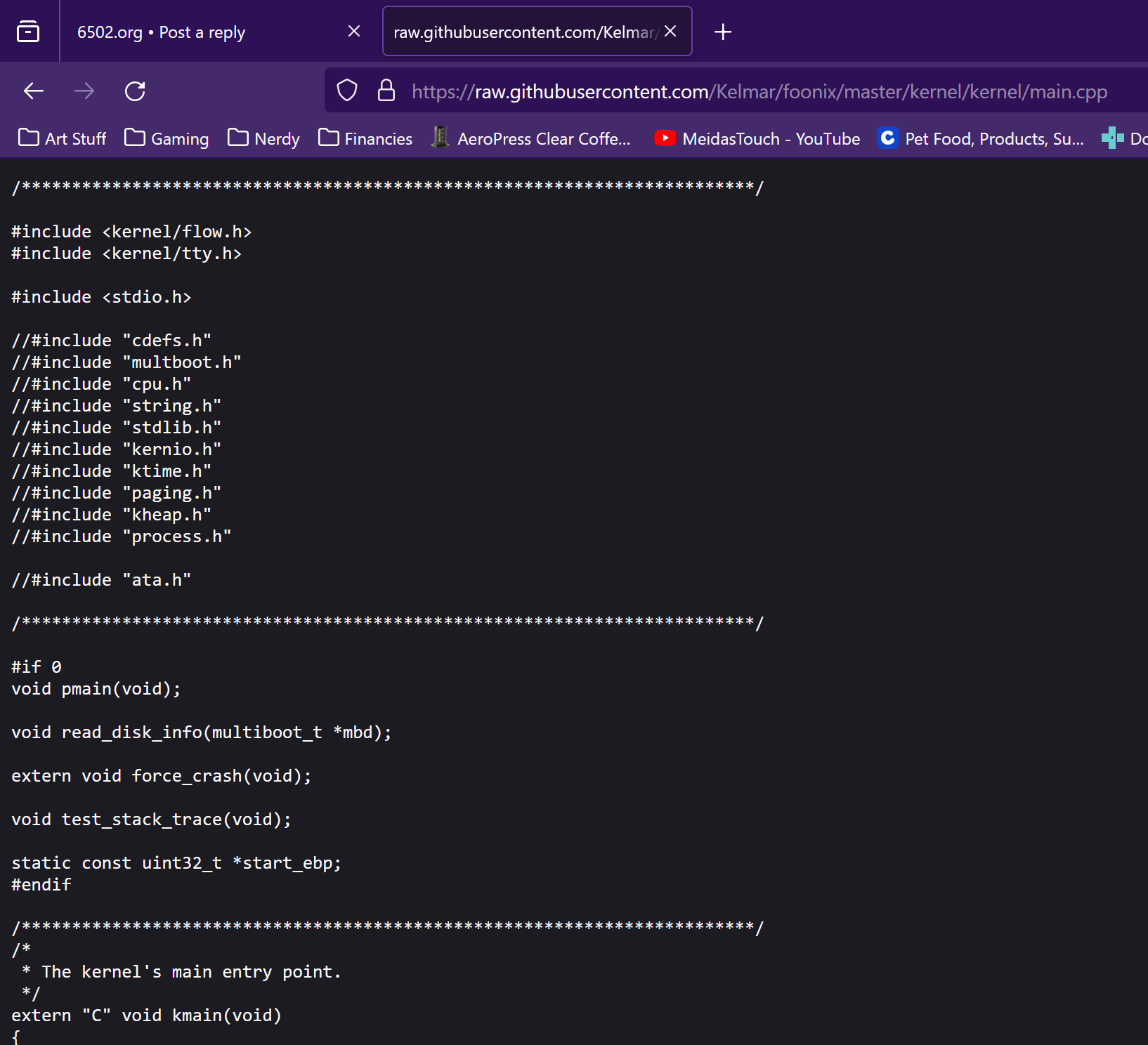The height and width of the screenshot is (1045, 1148).
Task: Close the 6502.org tab
Action: (x=354, y=32)
